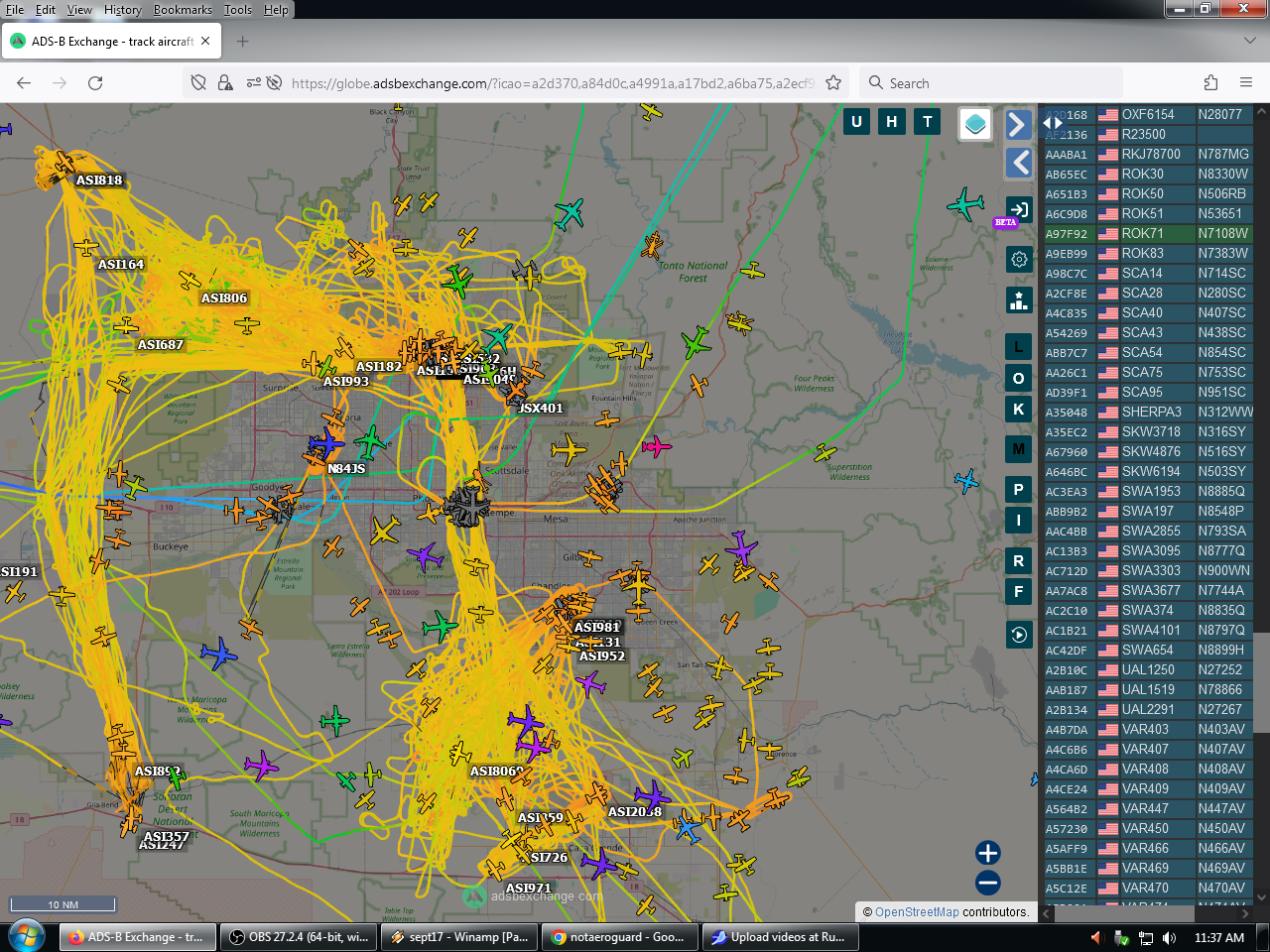Click the tracking protection shield icon

tap(198, 83)
